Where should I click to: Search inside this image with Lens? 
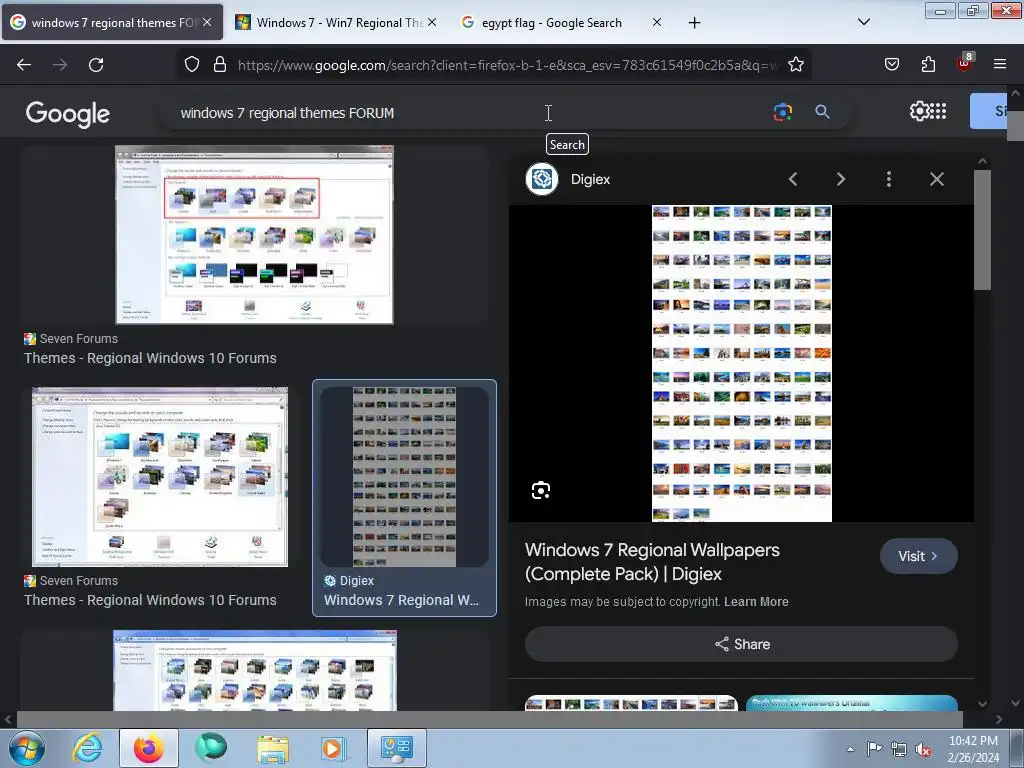[541, 490]
